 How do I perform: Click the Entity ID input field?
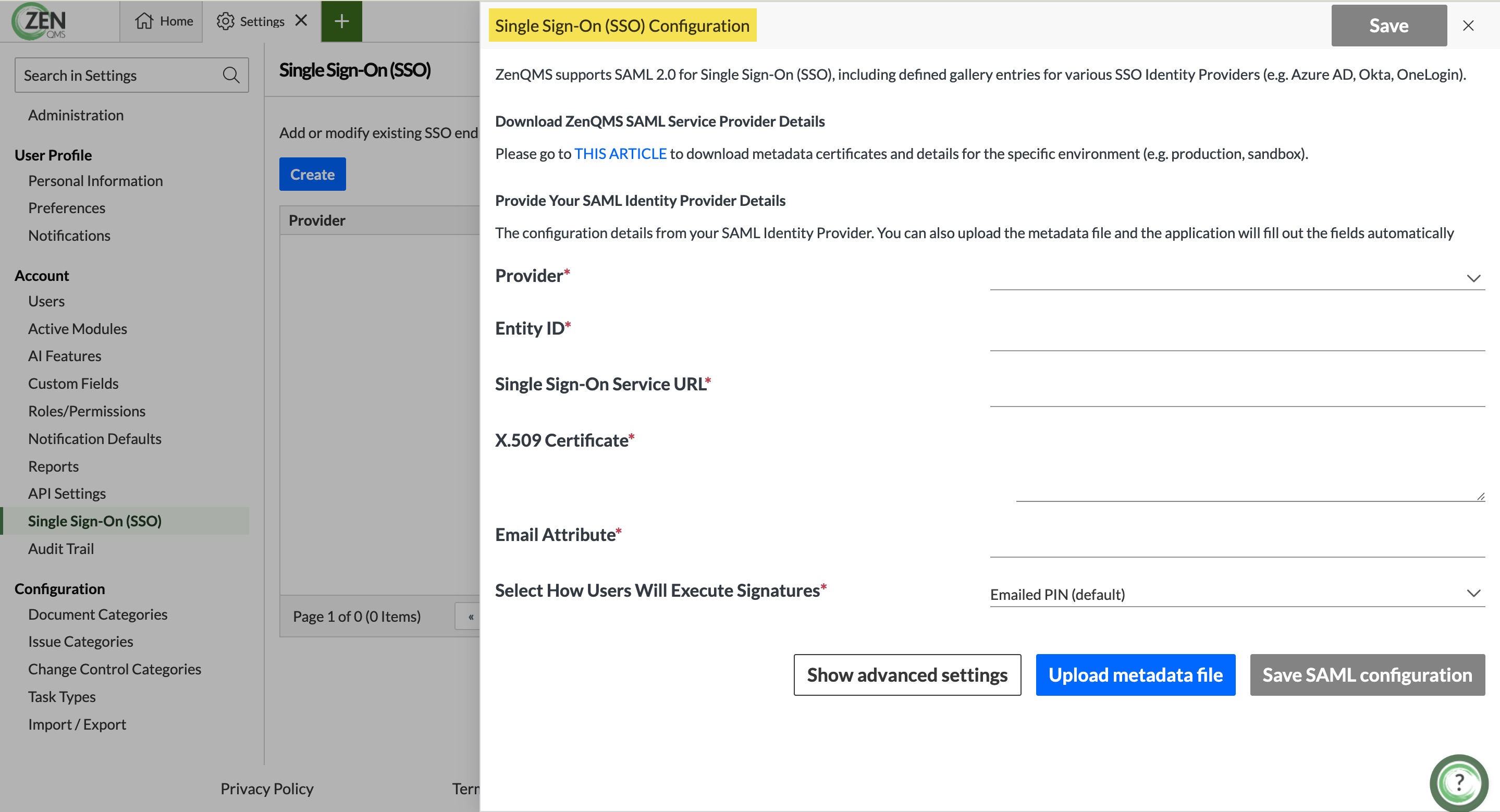tap(1237, 336)
